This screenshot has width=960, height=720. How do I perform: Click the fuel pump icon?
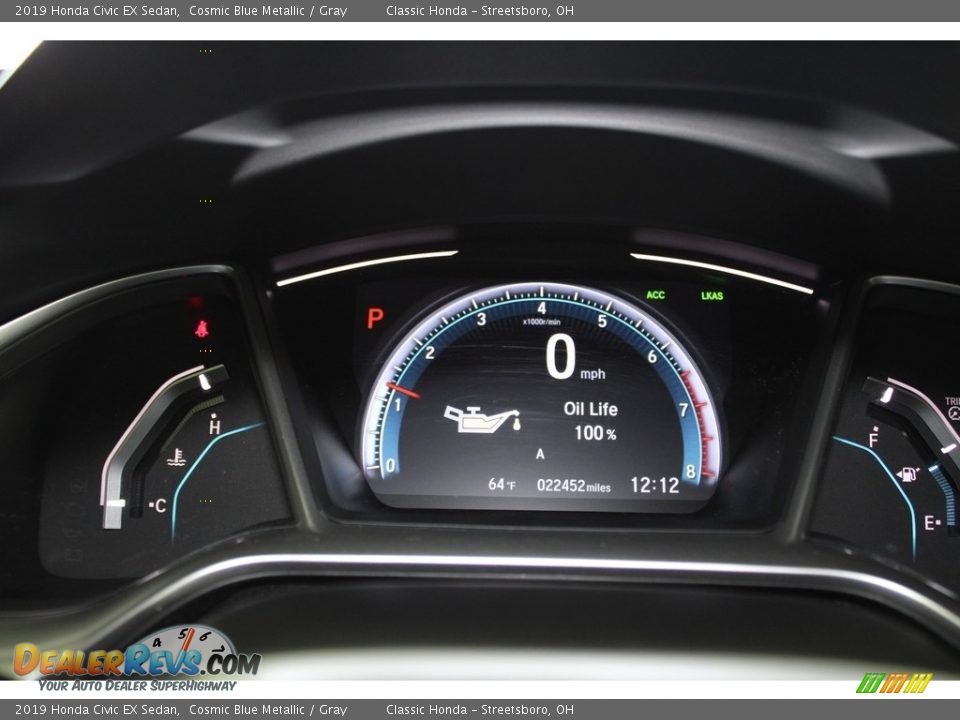point(908,474)
